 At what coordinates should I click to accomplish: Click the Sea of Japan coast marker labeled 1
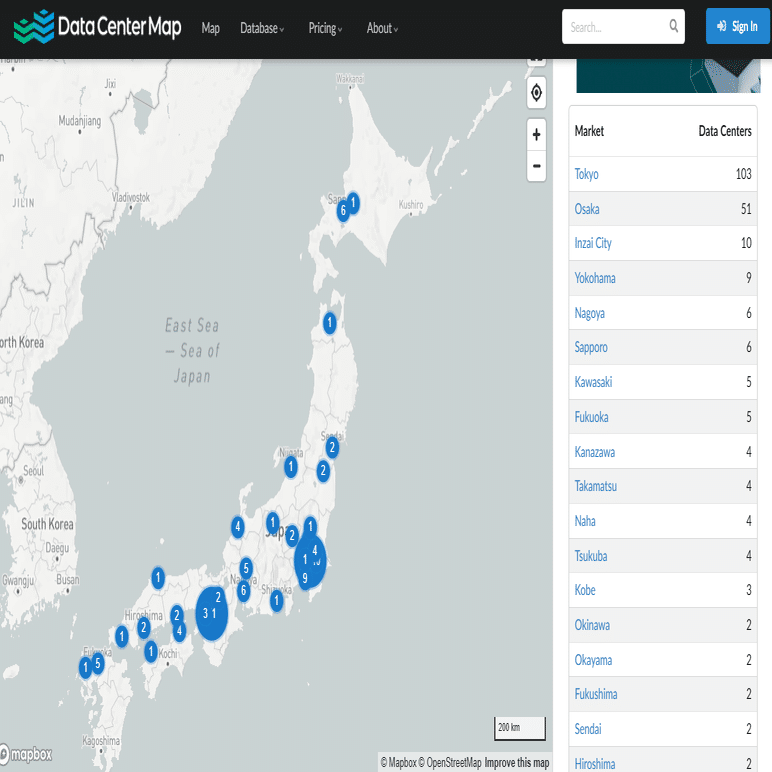[158, 578]
